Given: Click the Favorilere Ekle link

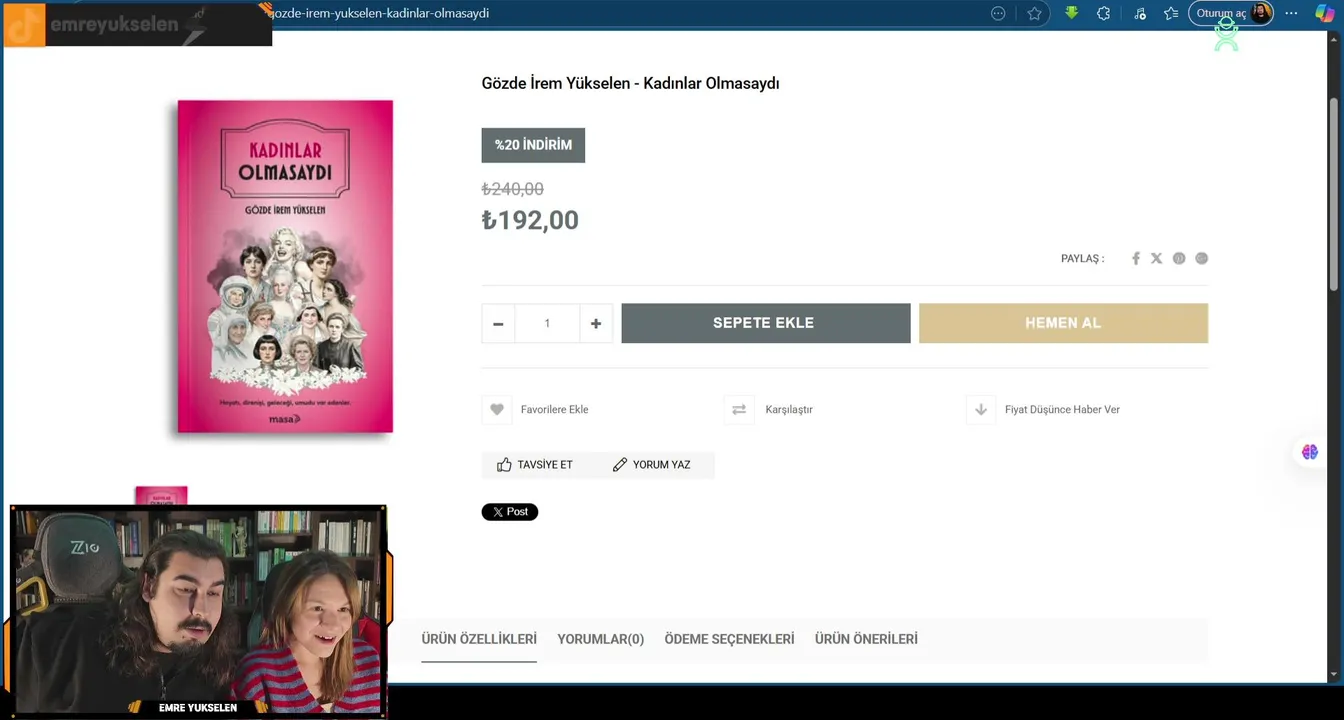Looking at the screenshot, I should (554, 409).
